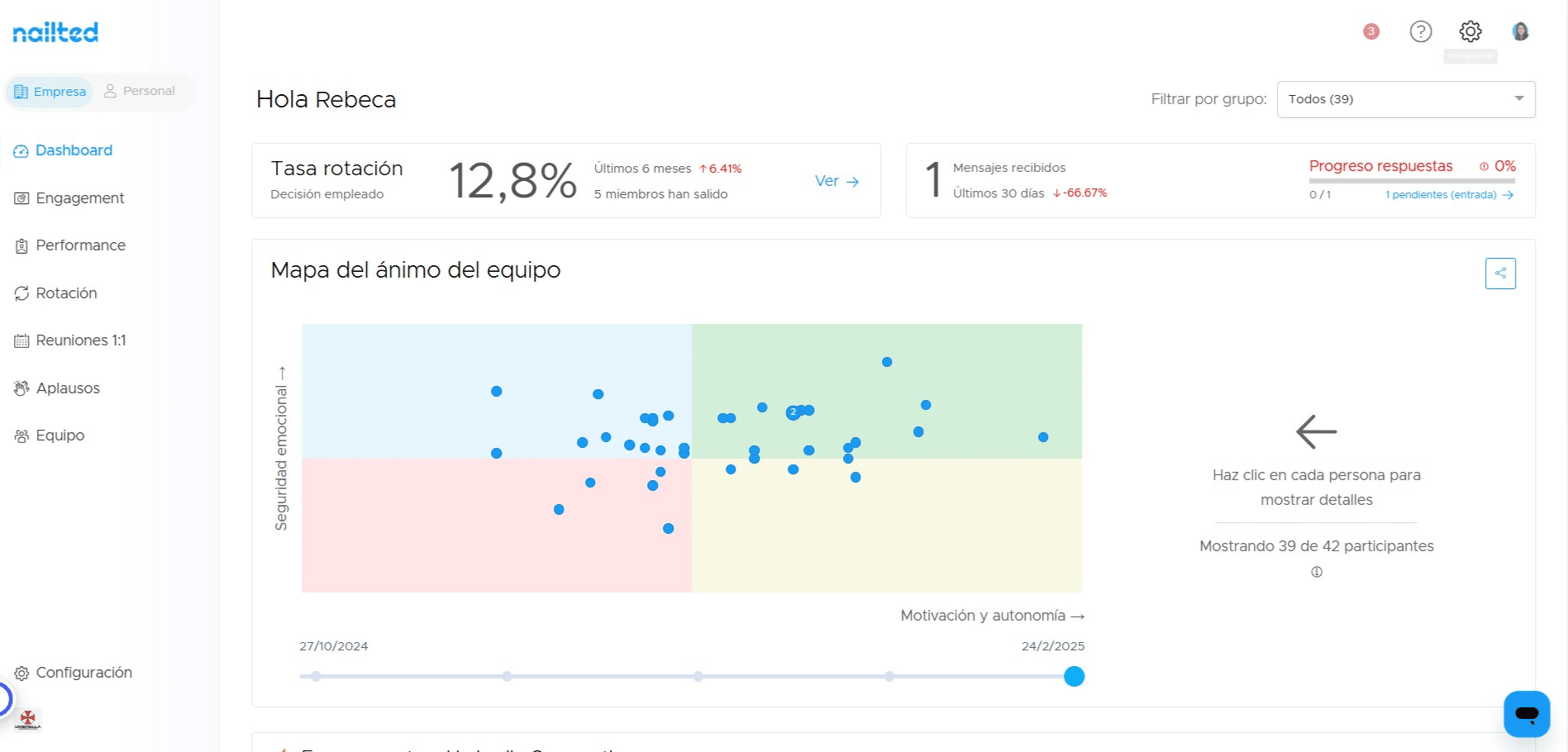1568x752 pixels.
Task: Open the notifications badge showing 3
Action: 1370,31
